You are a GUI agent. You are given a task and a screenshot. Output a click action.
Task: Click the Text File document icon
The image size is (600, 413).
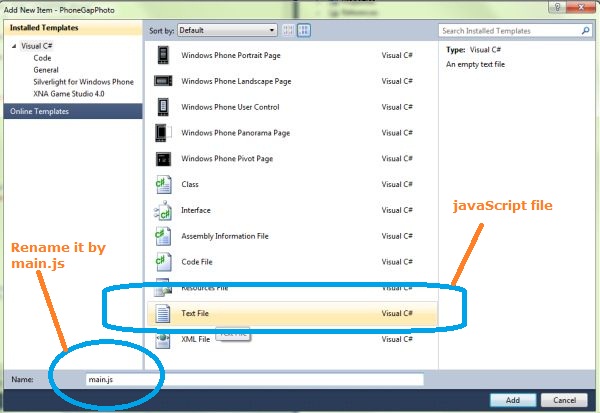tap(163, 313)
